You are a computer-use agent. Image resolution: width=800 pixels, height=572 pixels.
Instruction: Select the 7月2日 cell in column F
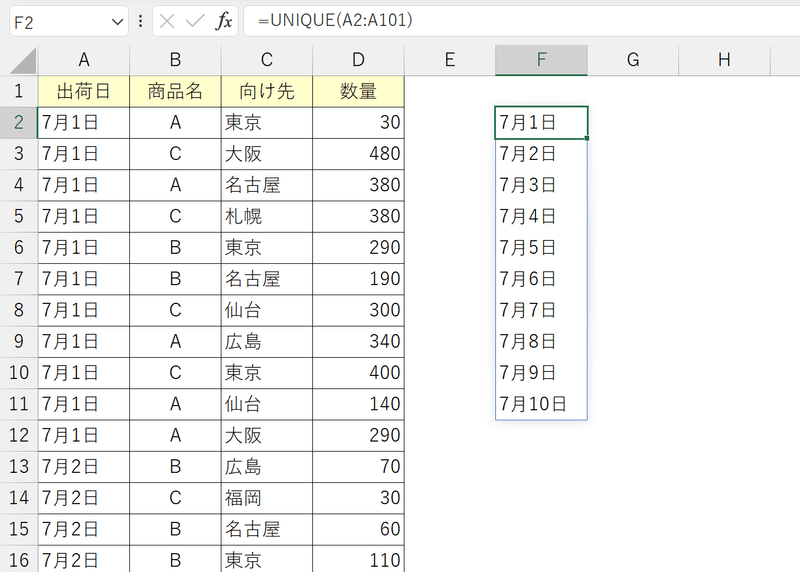541,154
